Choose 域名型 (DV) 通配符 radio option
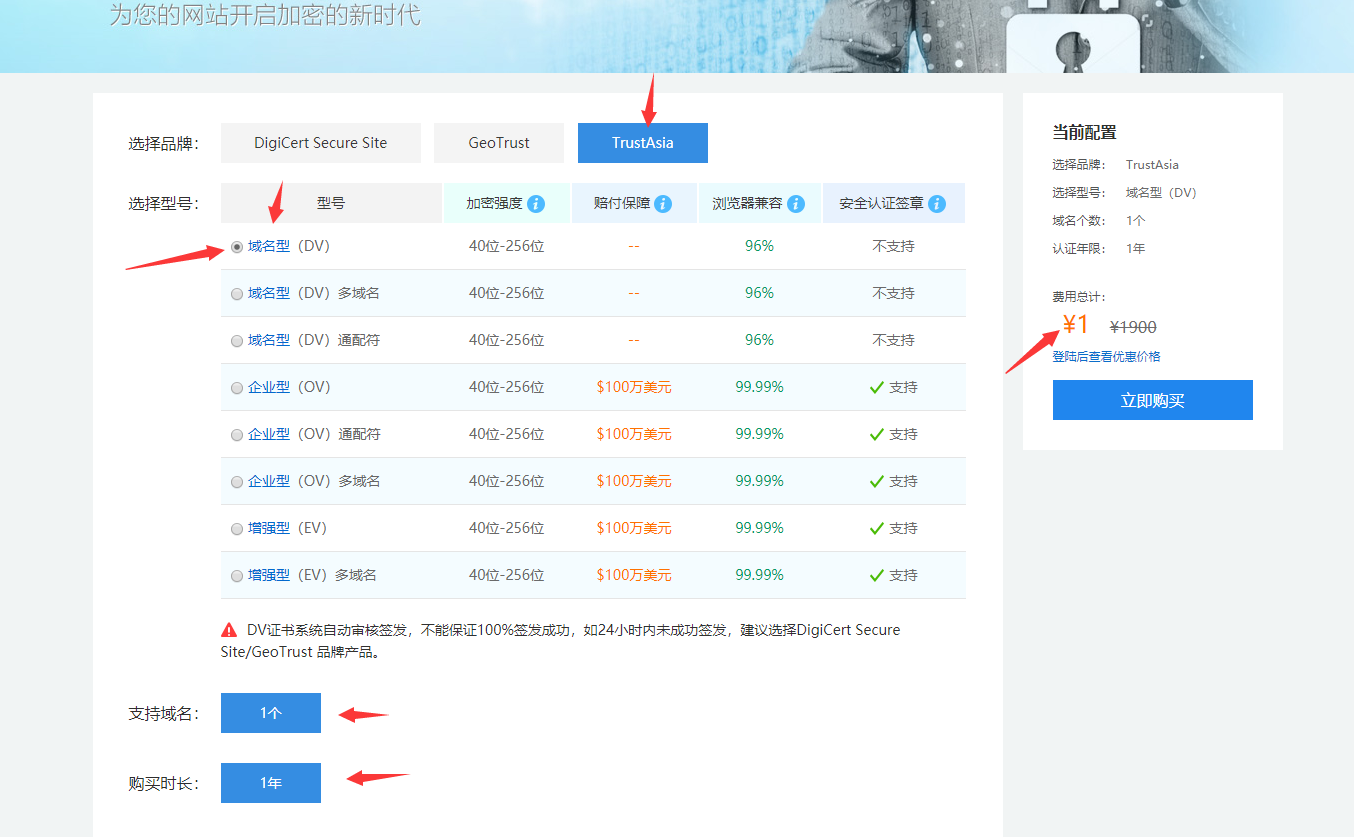 pyautogui.click(x=237, y=341)
